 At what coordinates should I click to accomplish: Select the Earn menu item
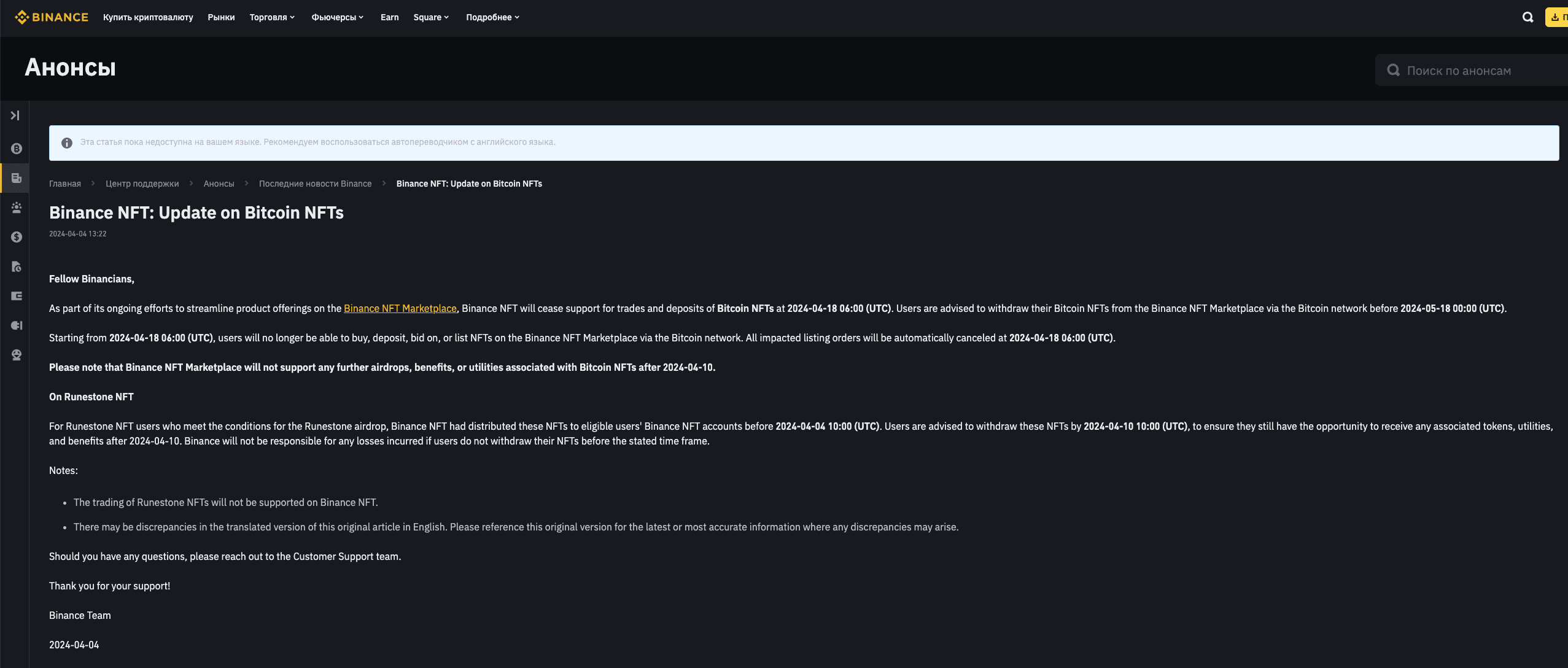(388, 17)
